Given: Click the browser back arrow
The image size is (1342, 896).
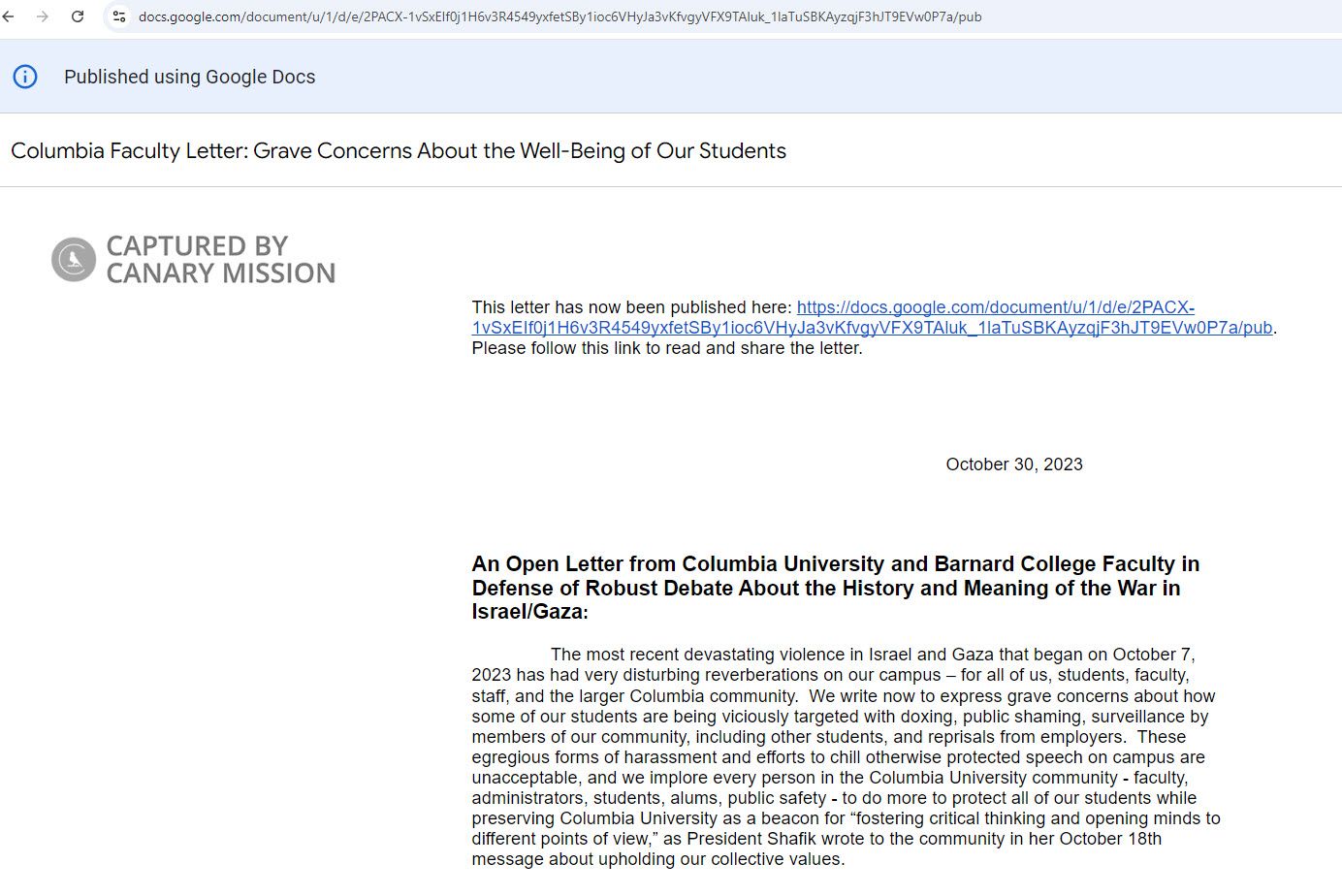Looking at the screenshot, I should pyautogui.click(x=9, y=16).
